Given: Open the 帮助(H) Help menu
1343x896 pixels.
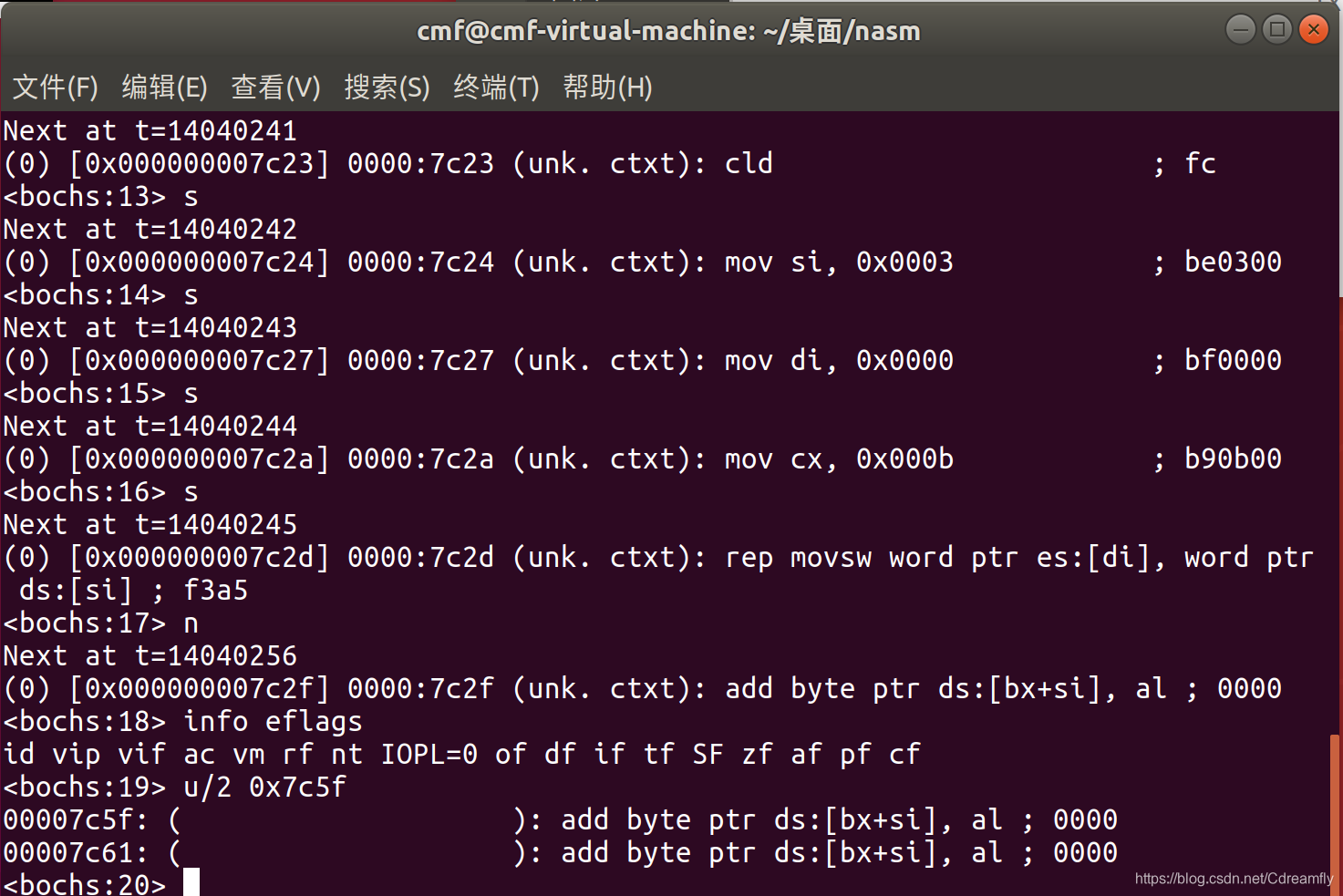Looking at the screenshot, I should tap(608, 88).
